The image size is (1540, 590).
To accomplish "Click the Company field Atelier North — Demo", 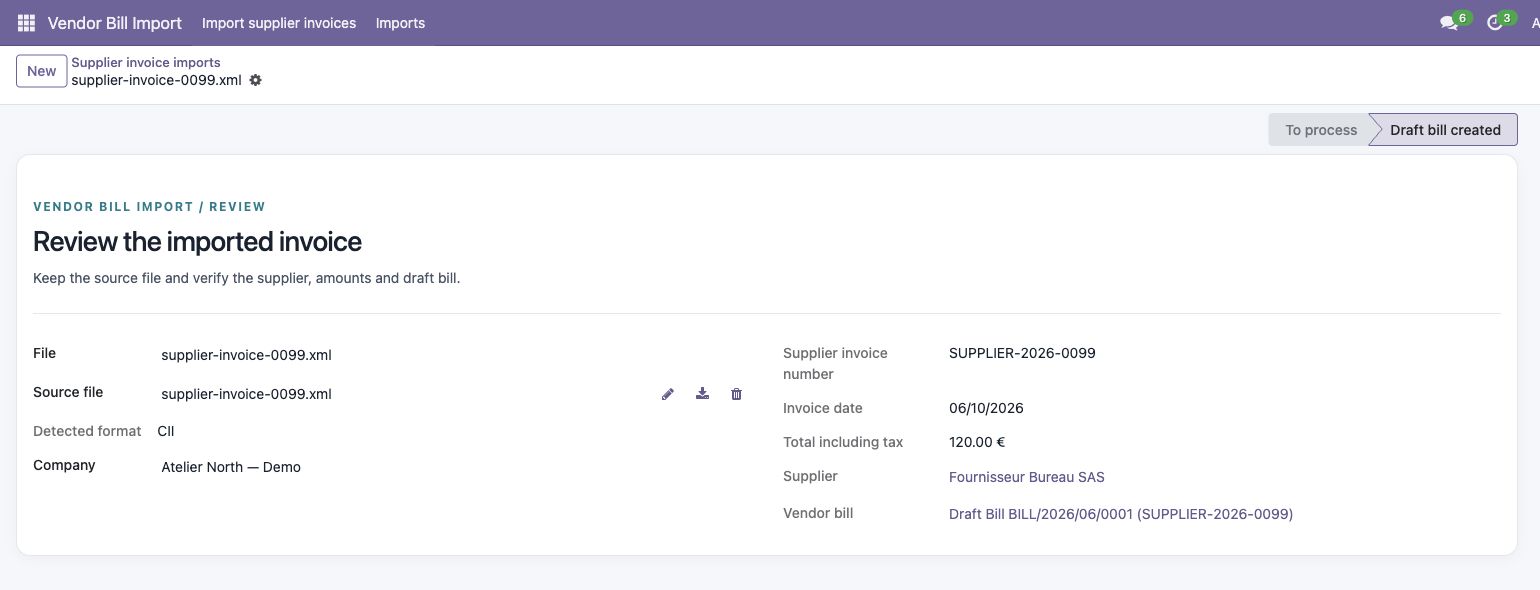I will pyautogui.click(x=231, y=467).
